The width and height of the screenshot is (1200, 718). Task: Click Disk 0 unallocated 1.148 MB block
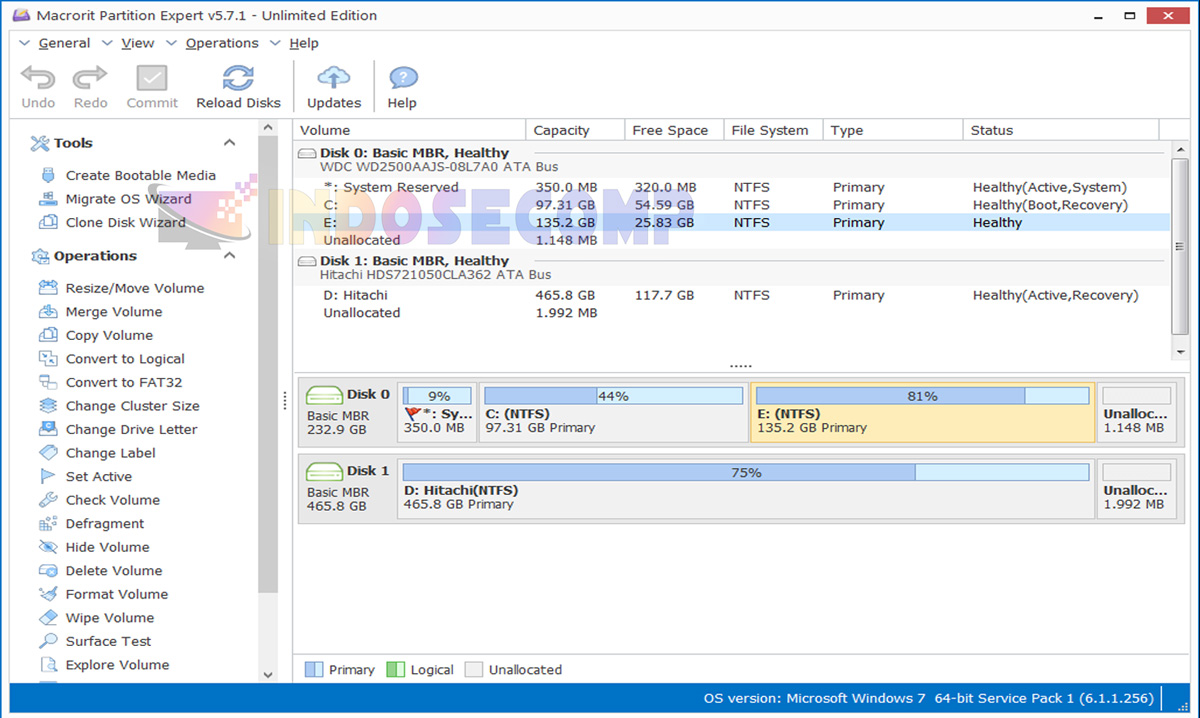tap(1138, 411)
